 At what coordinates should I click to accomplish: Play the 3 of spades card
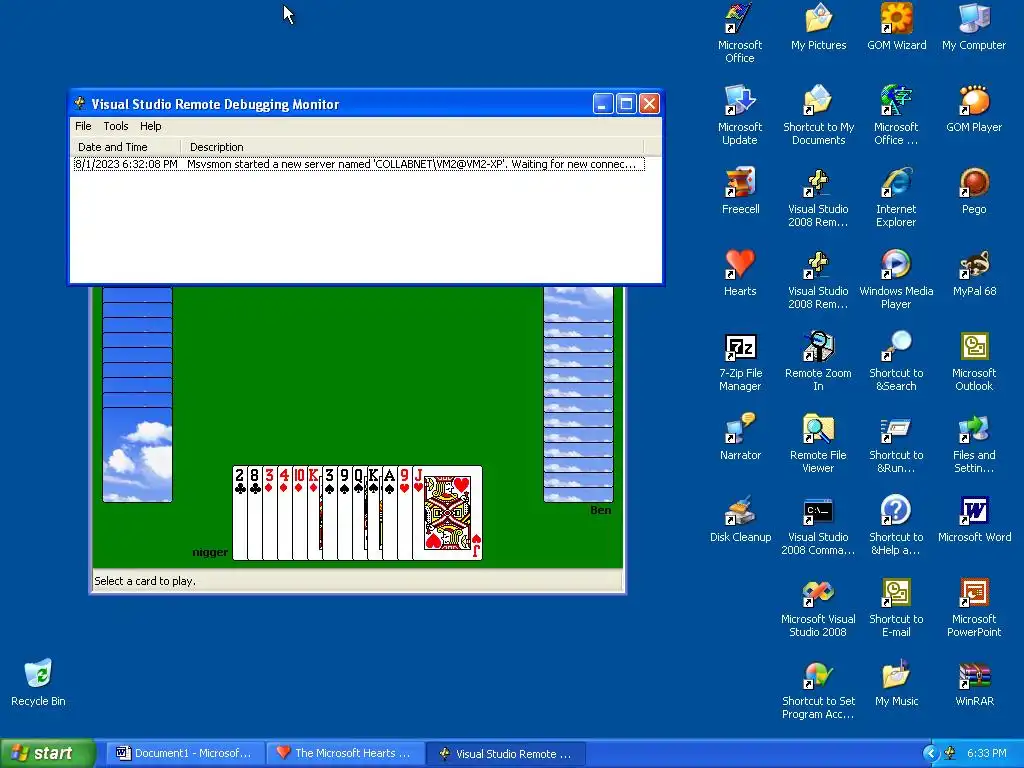330,513
